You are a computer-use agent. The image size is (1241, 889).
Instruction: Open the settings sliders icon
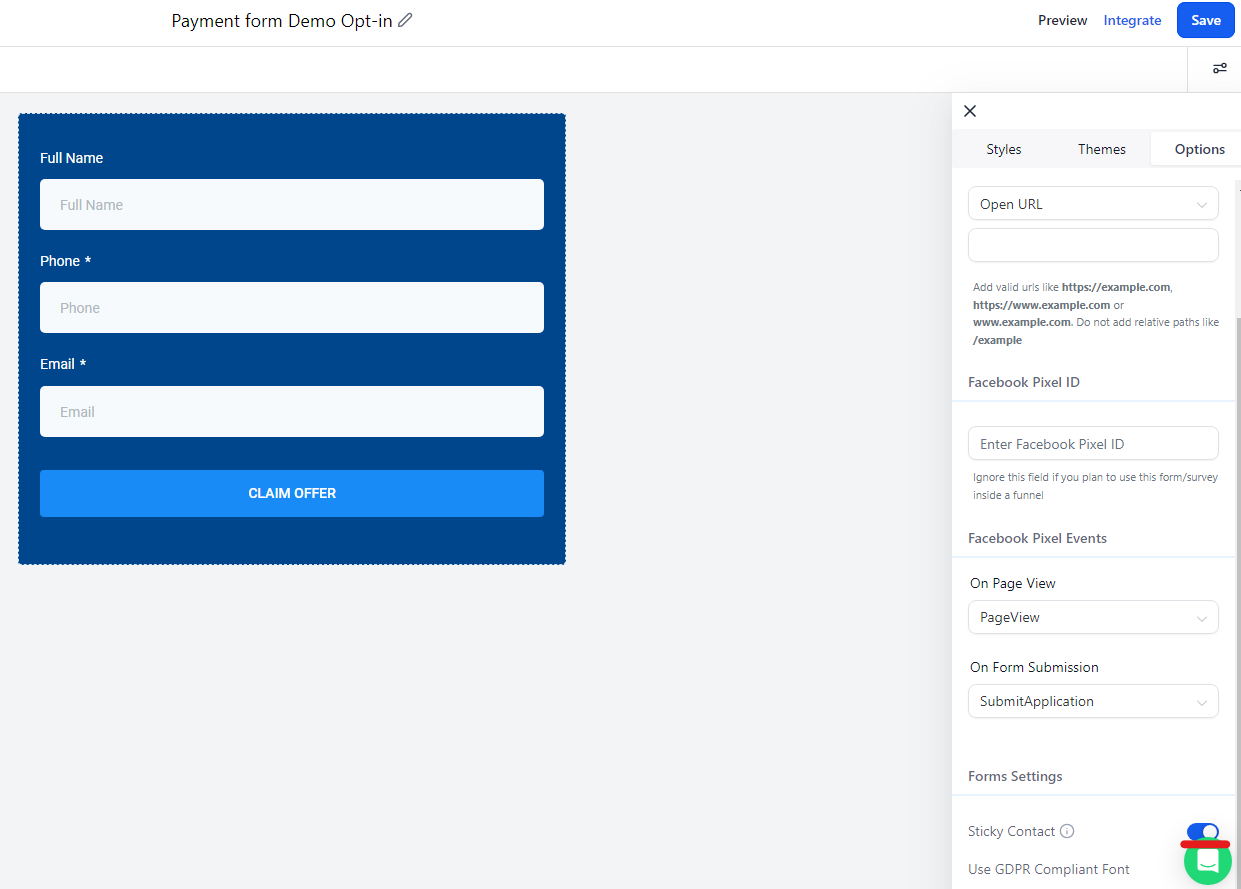click(x=1219, y=69)
